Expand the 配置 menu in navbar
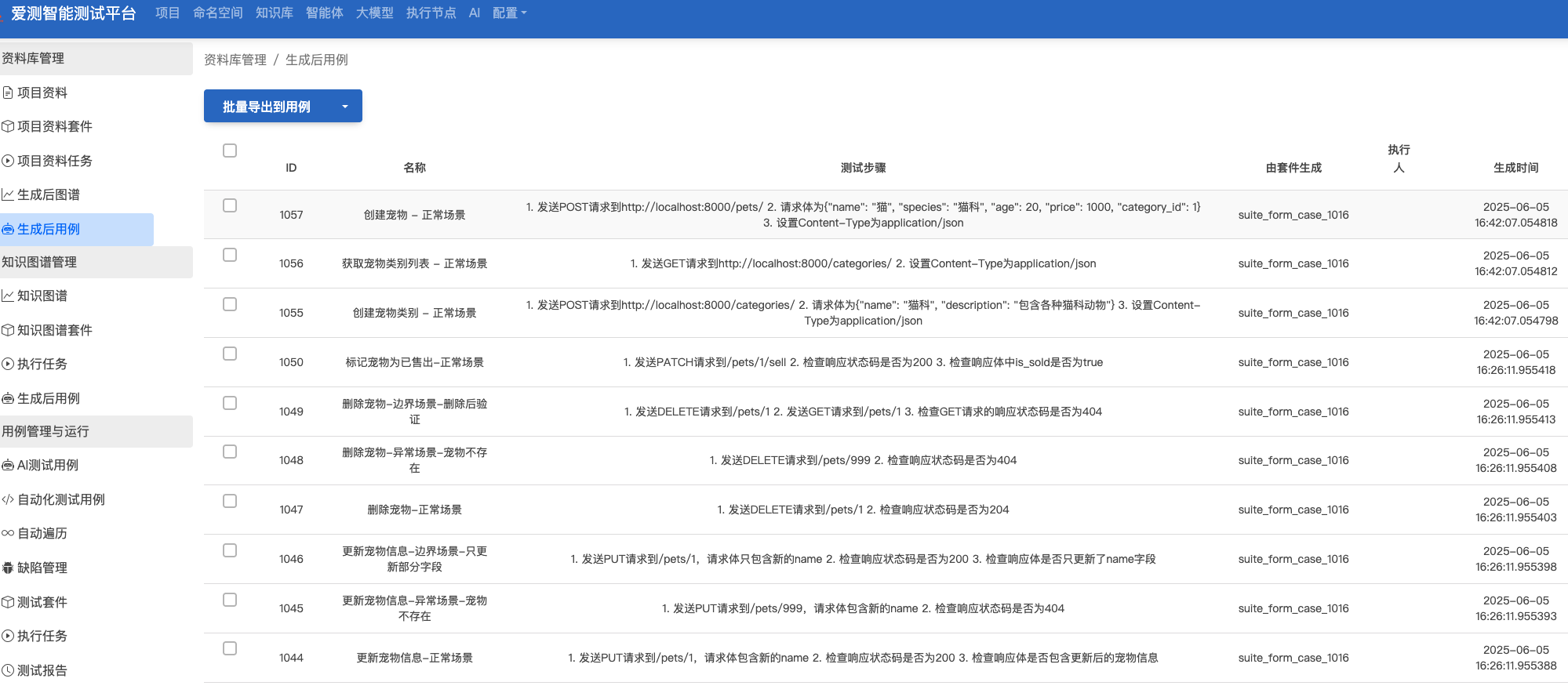Viewport: 1568px width, 693px height. 510,13
